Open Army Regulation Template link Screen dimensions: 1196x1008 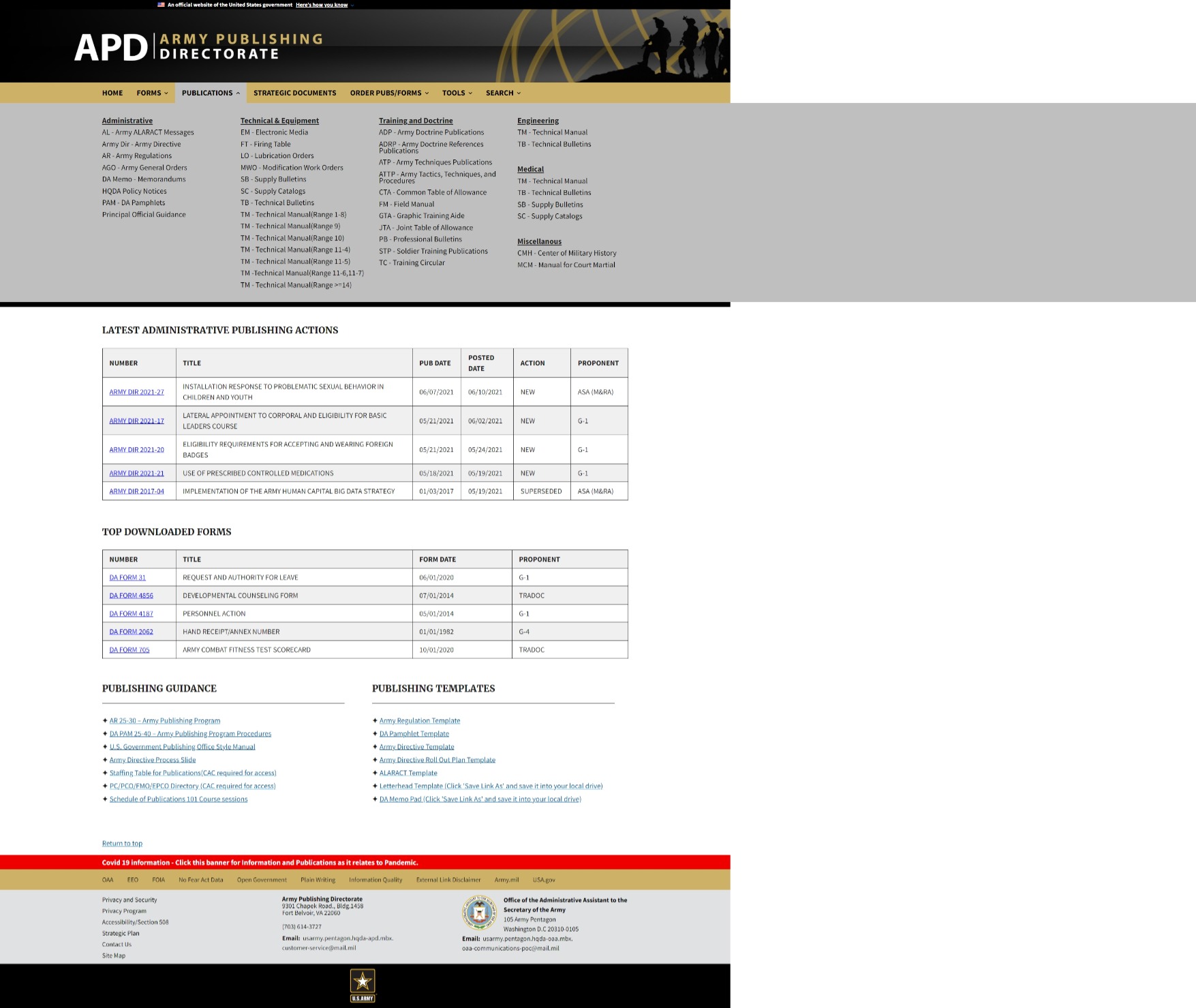(x=420, y=720)
